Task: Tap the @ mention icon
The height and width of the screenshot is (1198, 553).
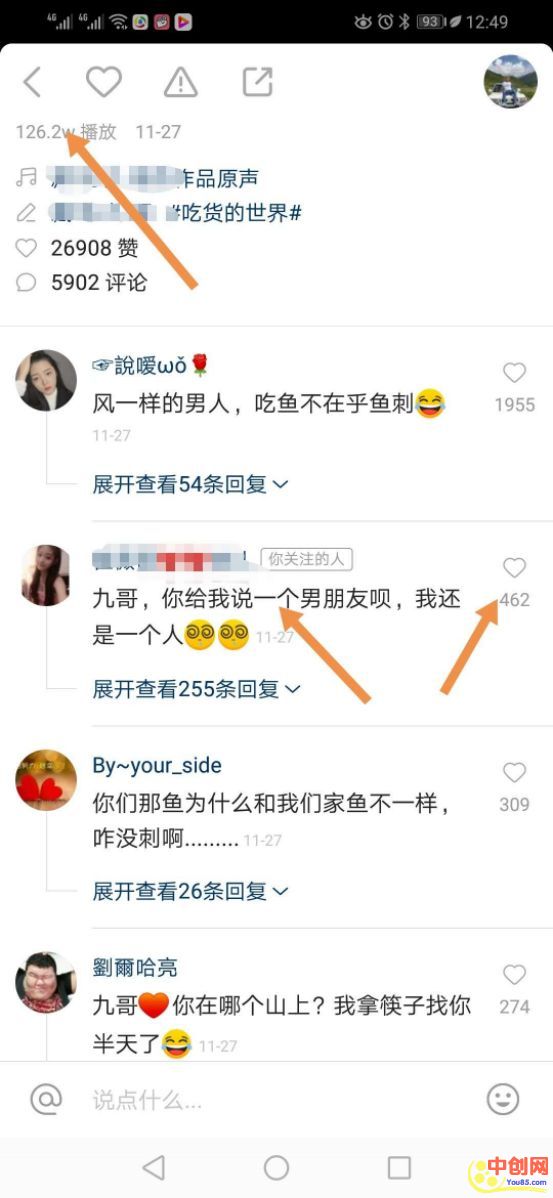Action: 46,1099
